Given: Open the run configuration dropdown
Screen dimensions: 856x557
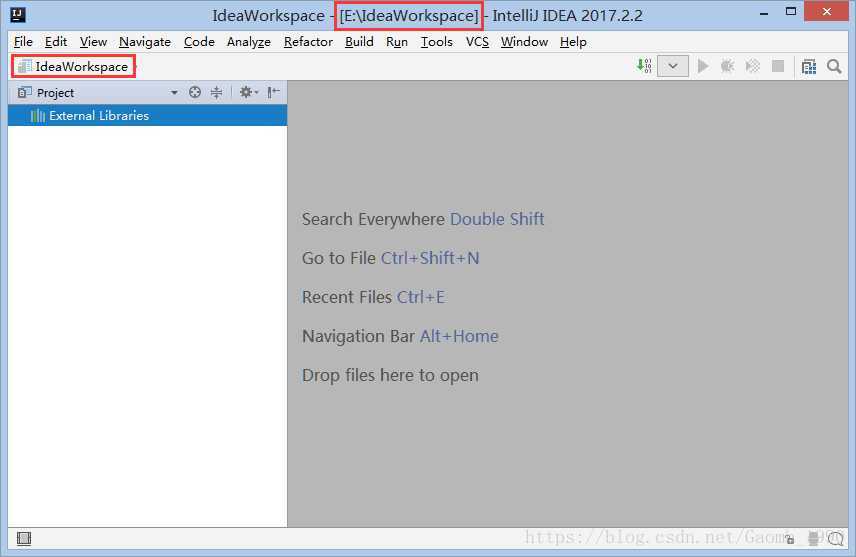Looking at the screenshot, I should click(673, 66).
